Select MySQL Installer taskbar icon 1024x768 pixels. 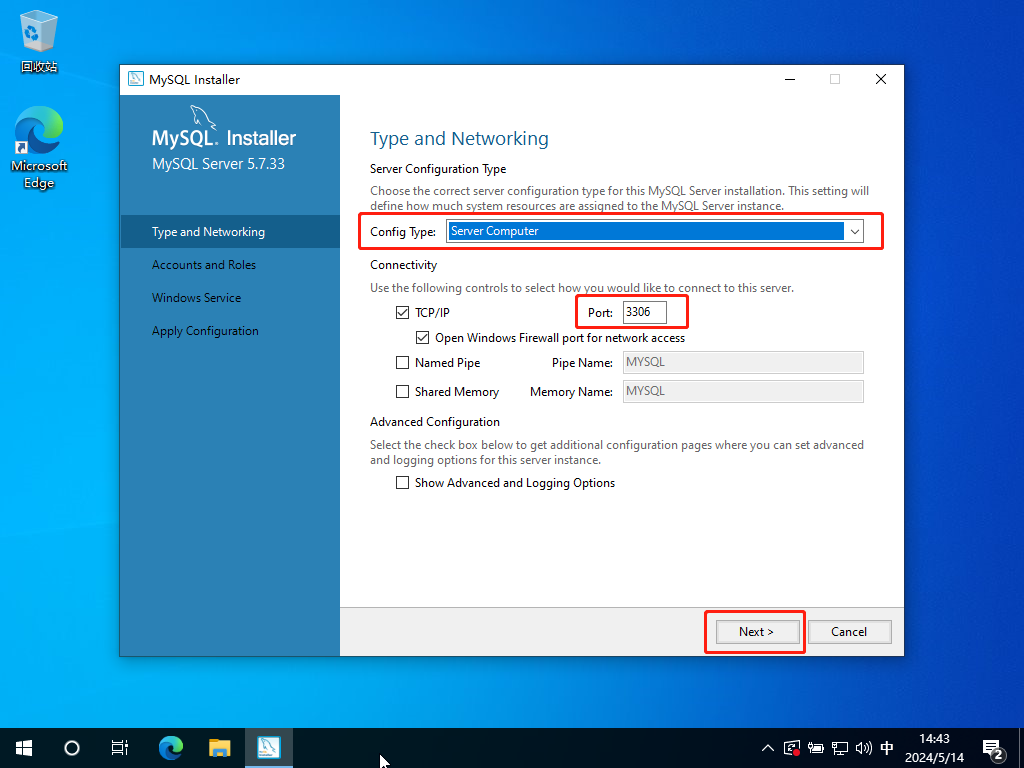coord(269,747)
